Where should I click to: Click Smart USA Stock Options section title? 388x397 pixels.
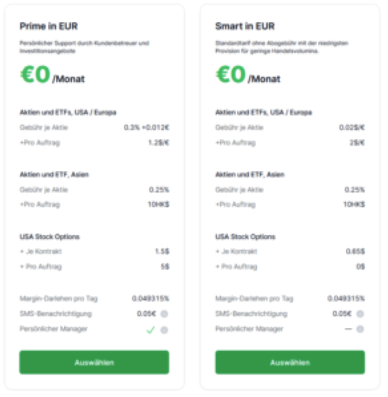pos(245,237)
